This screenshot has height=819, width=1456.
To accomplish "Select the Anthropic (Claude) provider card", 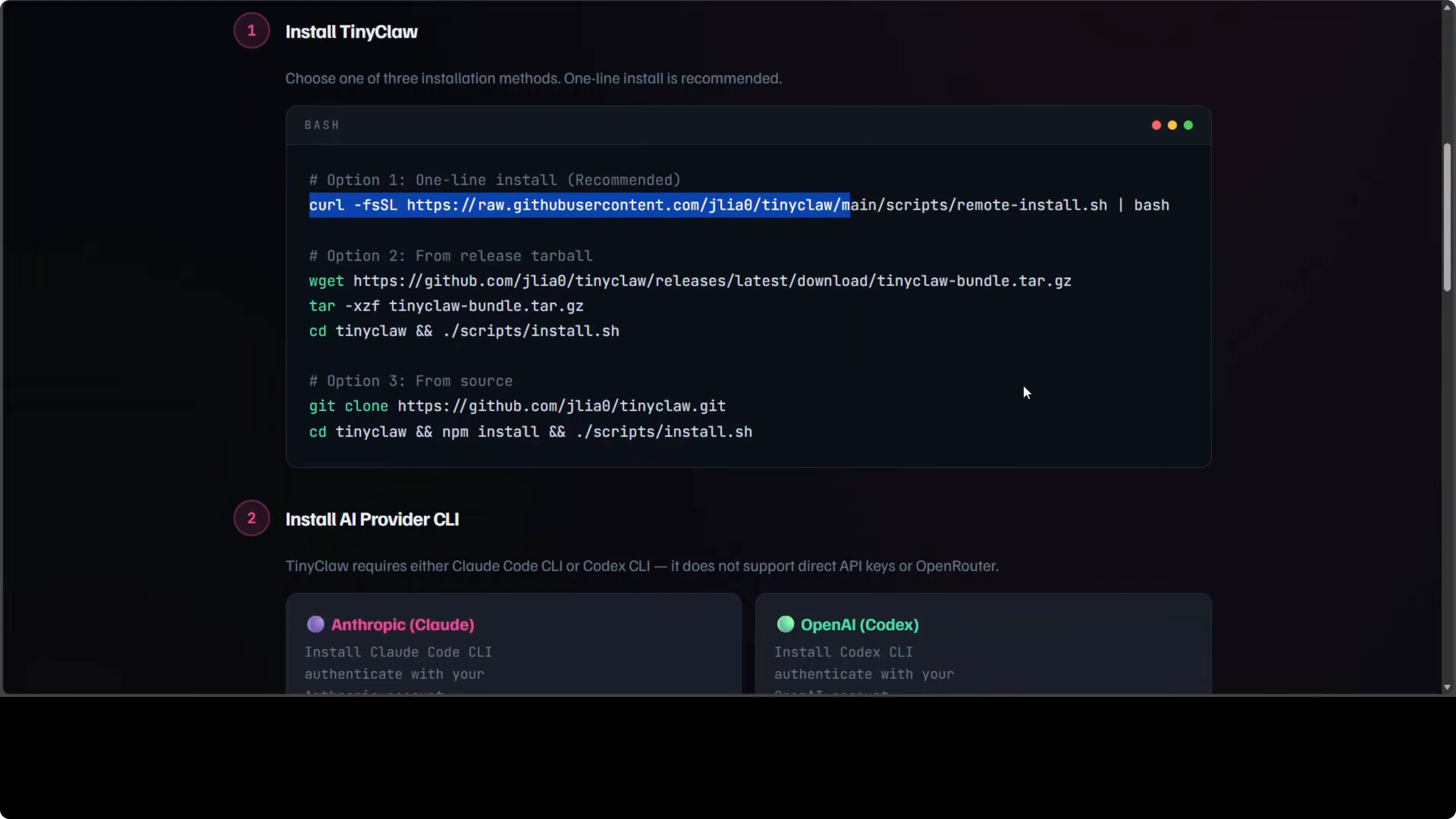I will pyautogui.click(x=514, y=645).
